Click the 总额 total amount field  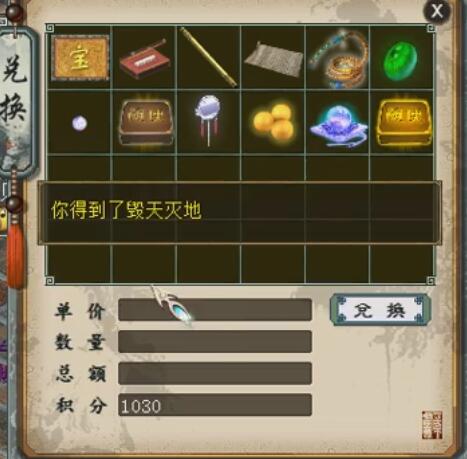pos(215,373)
